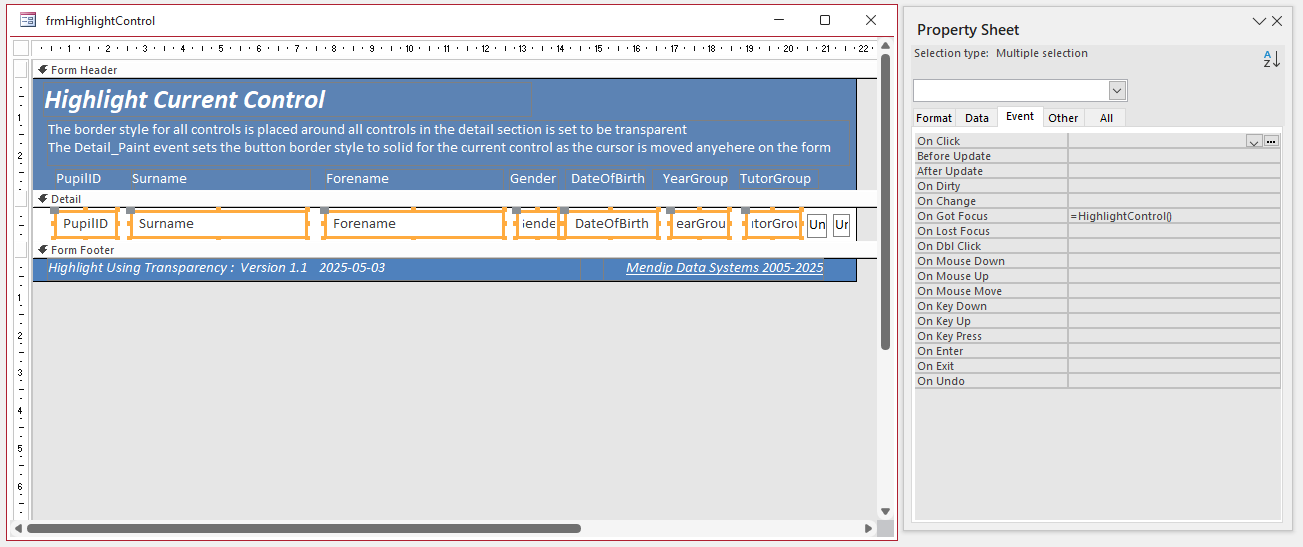Select the DateOfBirth text box in Detail
Screen dimensions: 1303x547
click(x=611, y=224)
